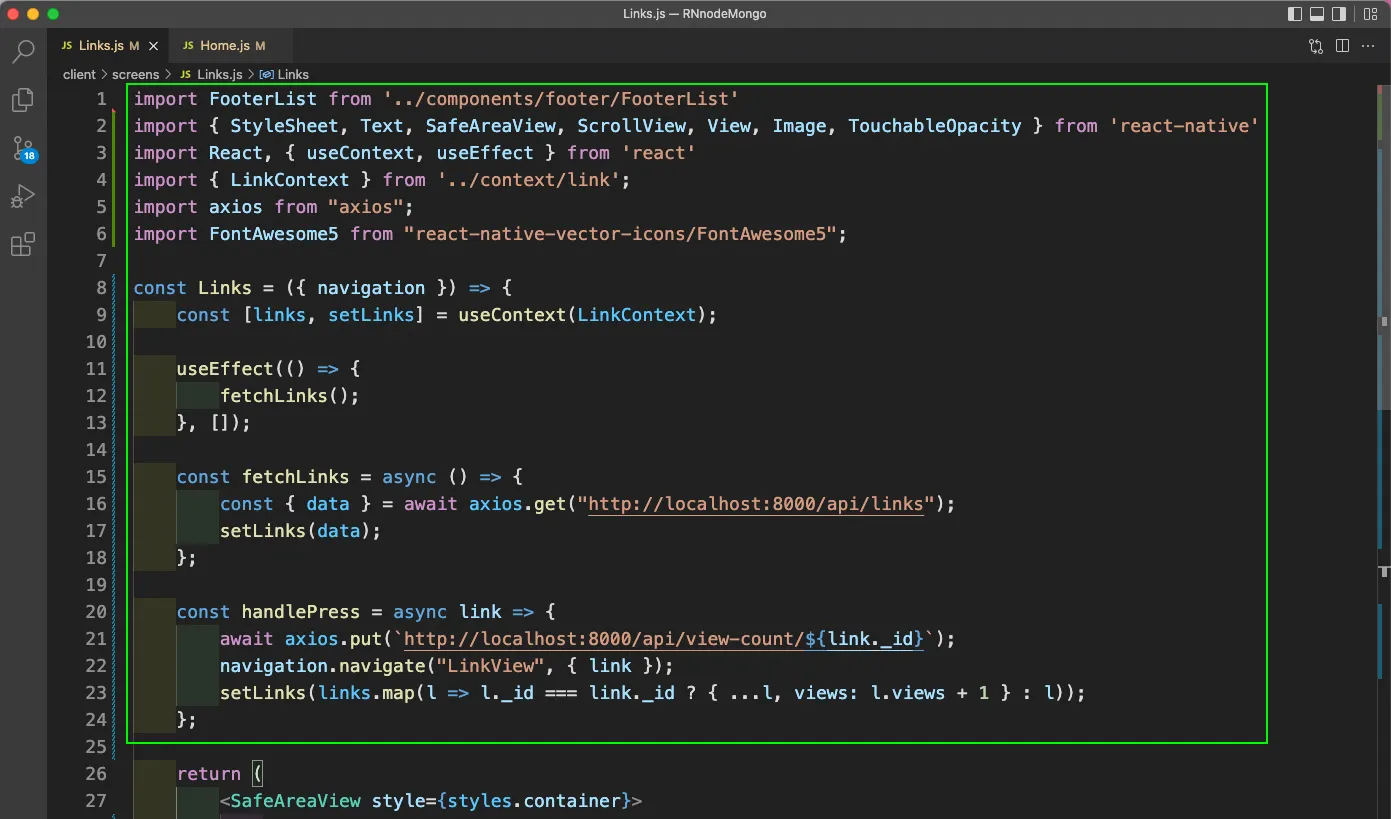1391x819 pixels.
Task: Select line number 27
Action: (x=96, y=801)
